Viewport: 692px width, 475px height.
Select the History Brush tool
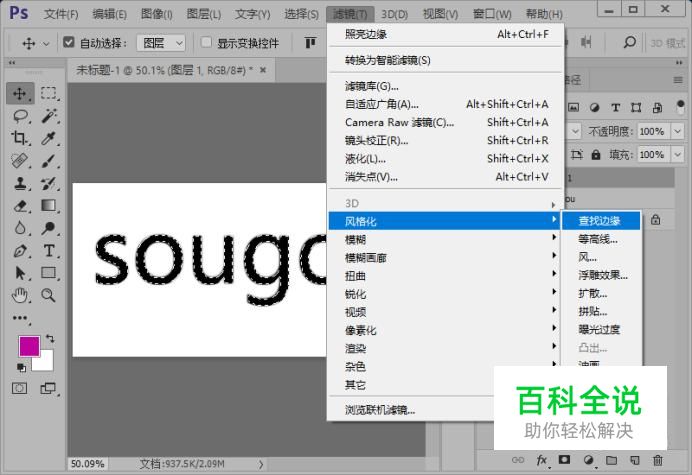[x=49, y=183]
